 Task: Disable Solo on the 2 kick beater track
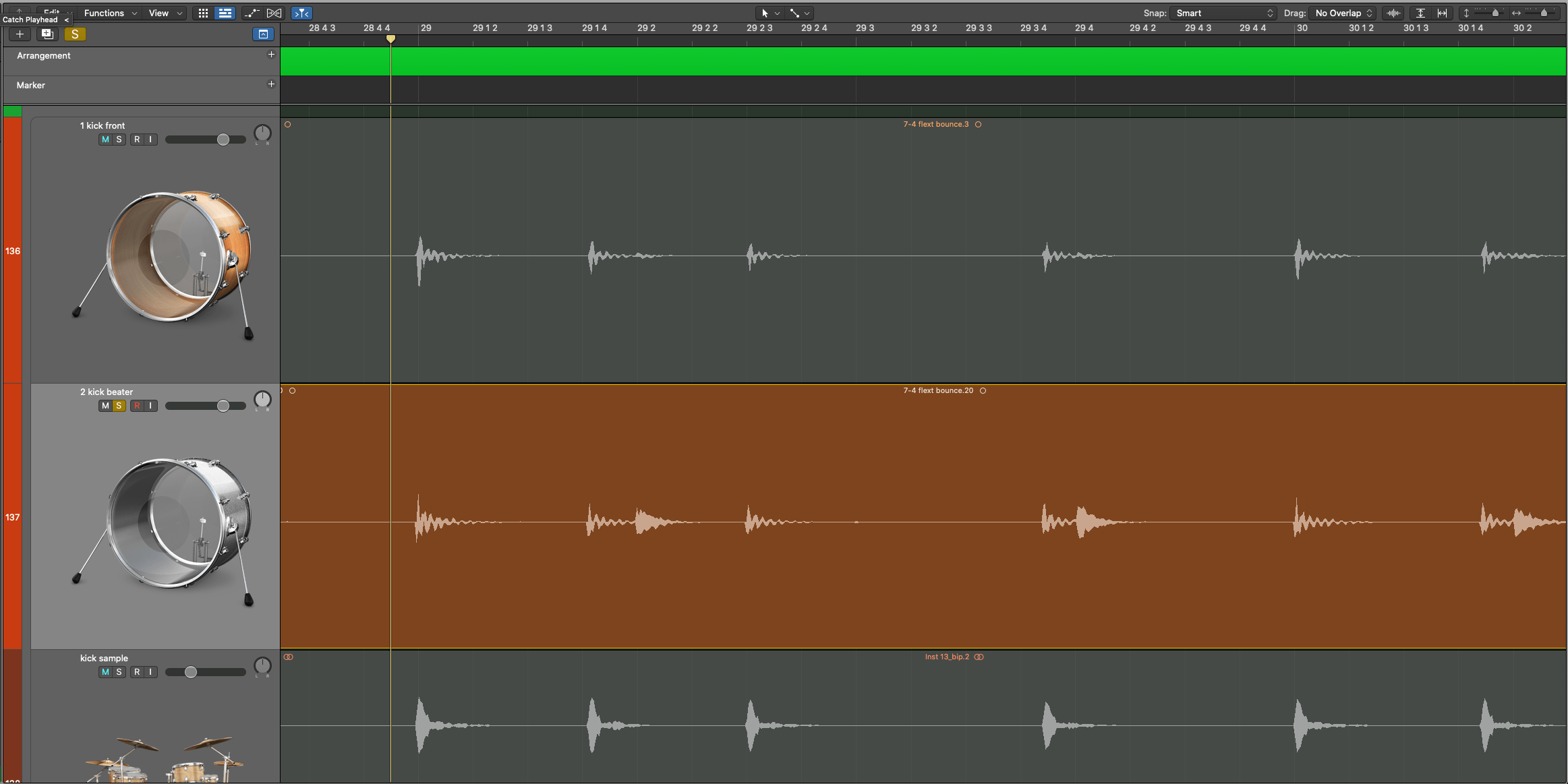(119, 405)
